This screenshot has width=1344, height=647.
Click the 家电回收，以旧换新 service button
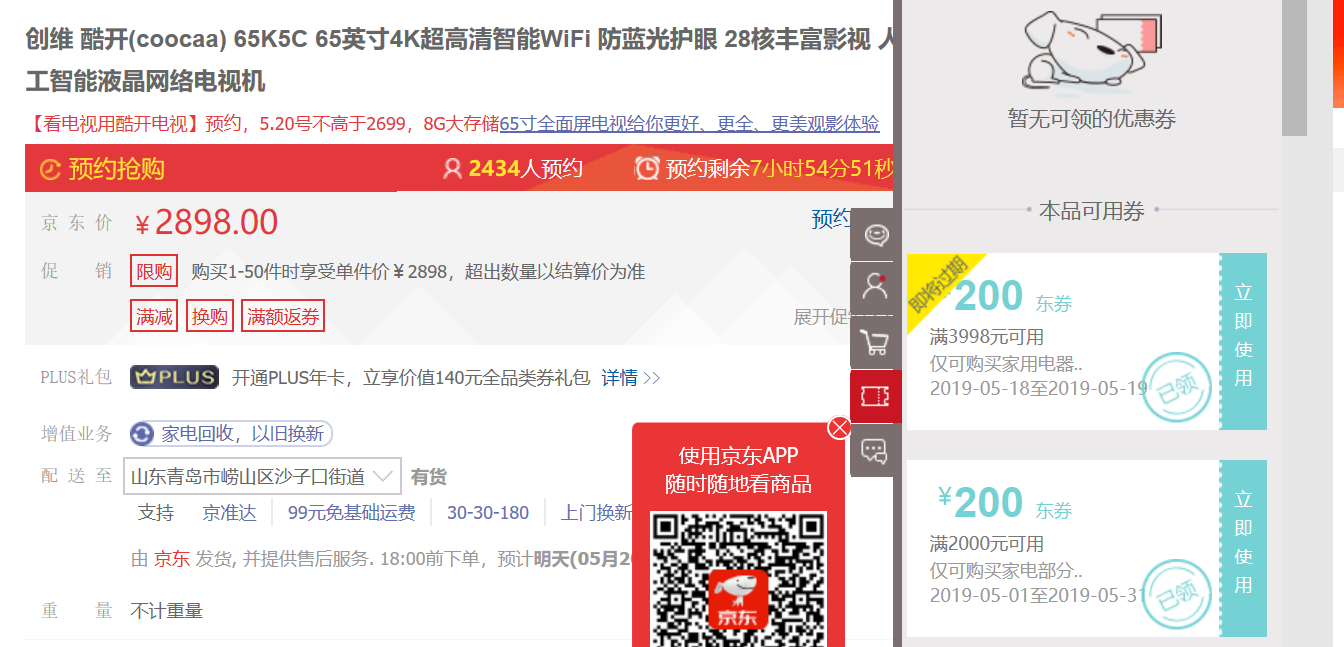click(231, 434)
